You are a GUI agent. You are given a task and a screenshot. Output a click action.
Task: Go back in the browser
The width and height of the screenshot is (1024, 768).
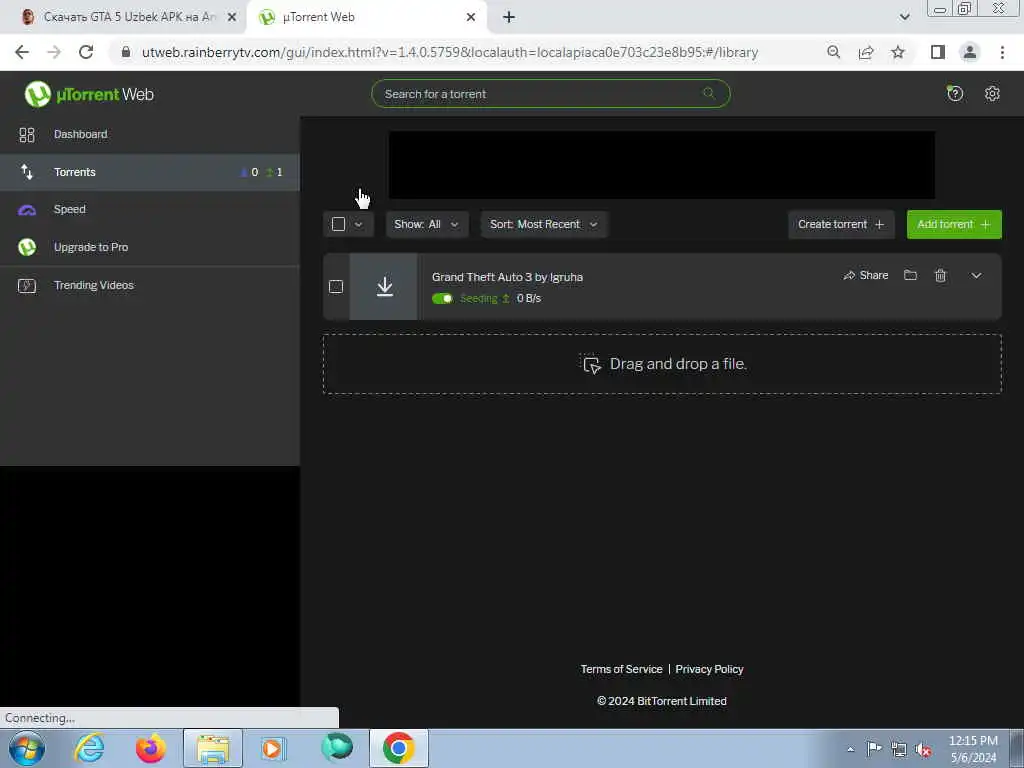(x=22, y=52)
